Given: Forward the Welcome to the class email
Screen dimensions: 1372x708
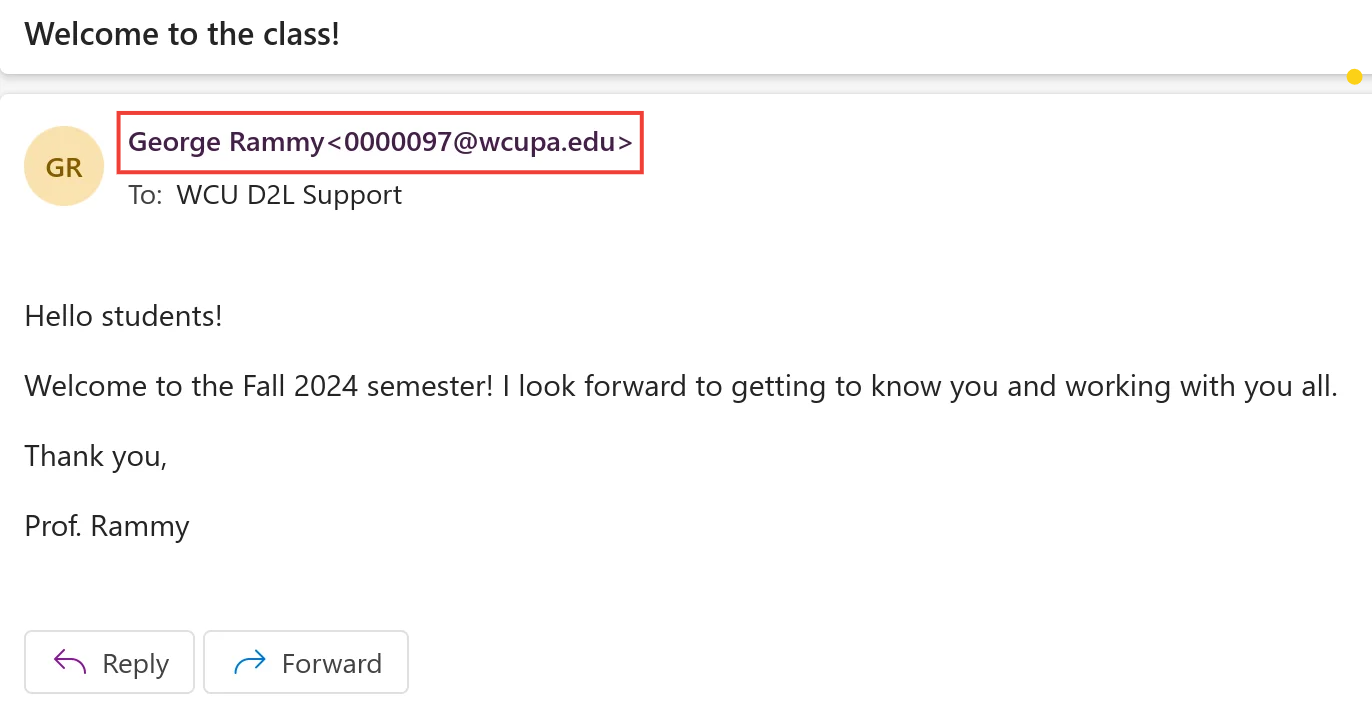Looking at the screenshot, I should (x=306, y=662).
